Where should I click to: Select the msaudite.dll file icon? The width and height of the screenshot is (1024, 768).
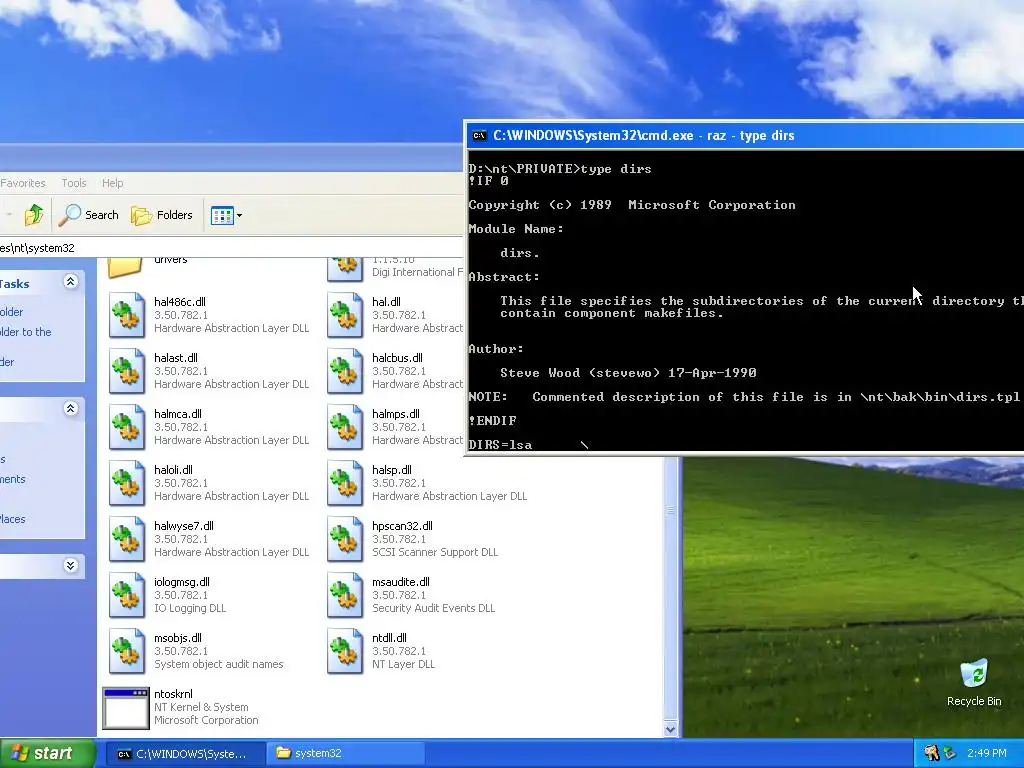point(345,596)
